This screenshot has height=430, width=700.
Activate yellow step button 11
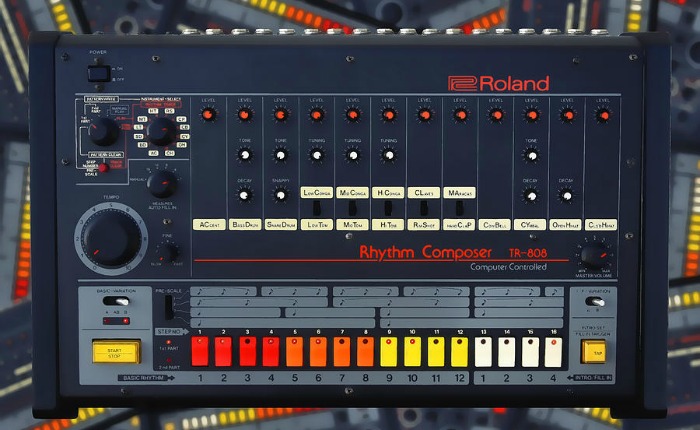436,351
